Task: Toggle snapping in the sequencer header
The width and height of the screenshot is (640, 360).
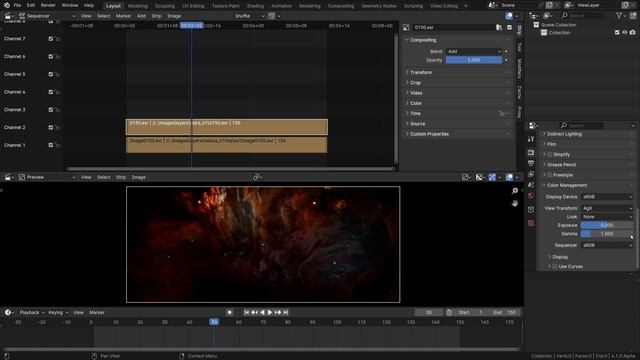Action: (x=272, y=16)
